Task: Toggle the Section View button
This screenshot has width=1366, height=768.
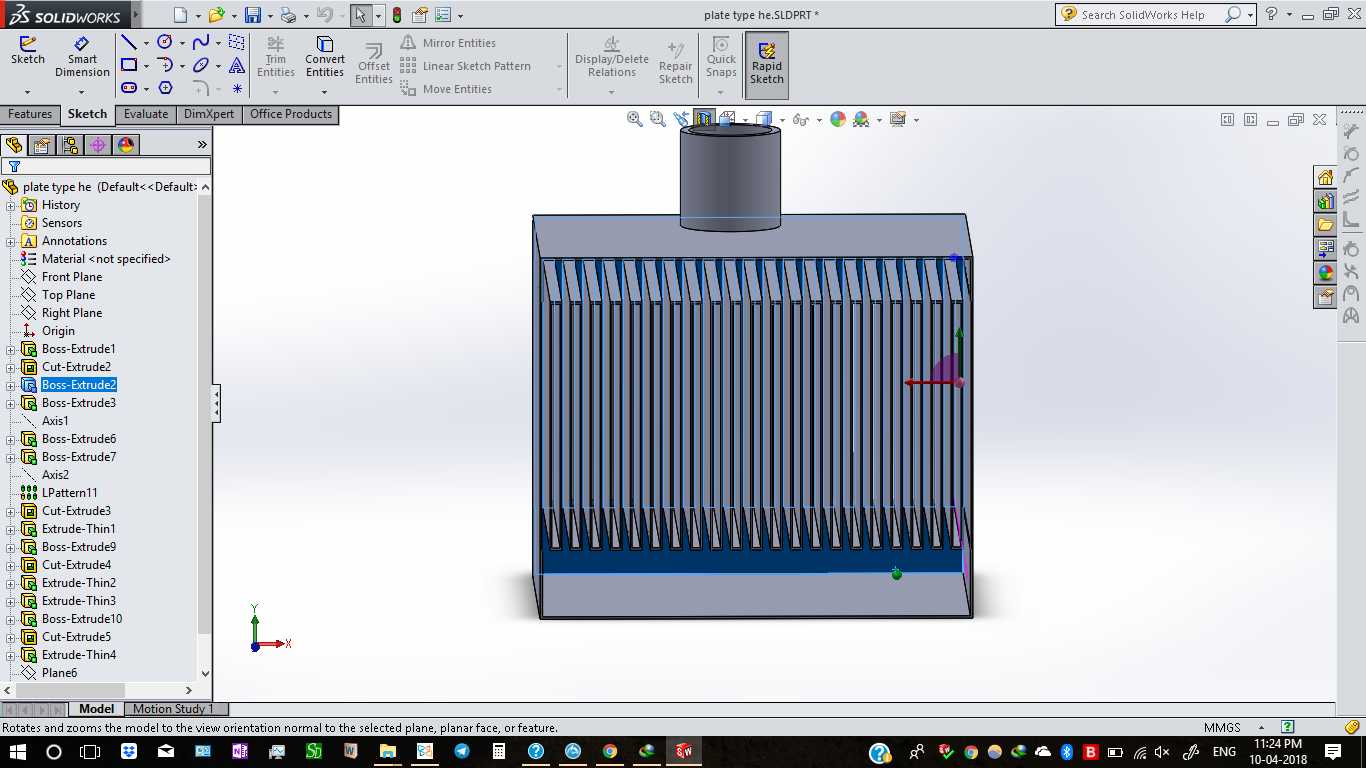Action: click(704, 119)
